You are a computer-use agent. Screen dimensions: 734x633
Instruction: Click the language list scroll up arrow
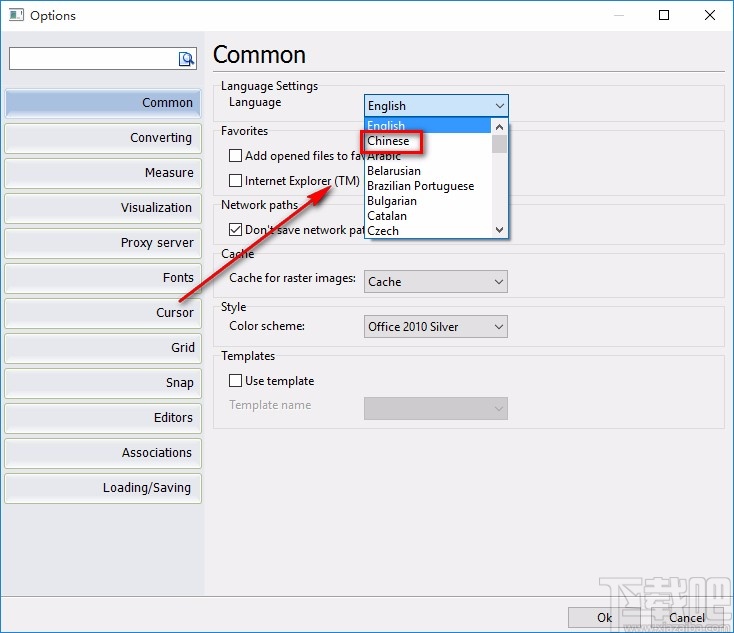point(499,127)
